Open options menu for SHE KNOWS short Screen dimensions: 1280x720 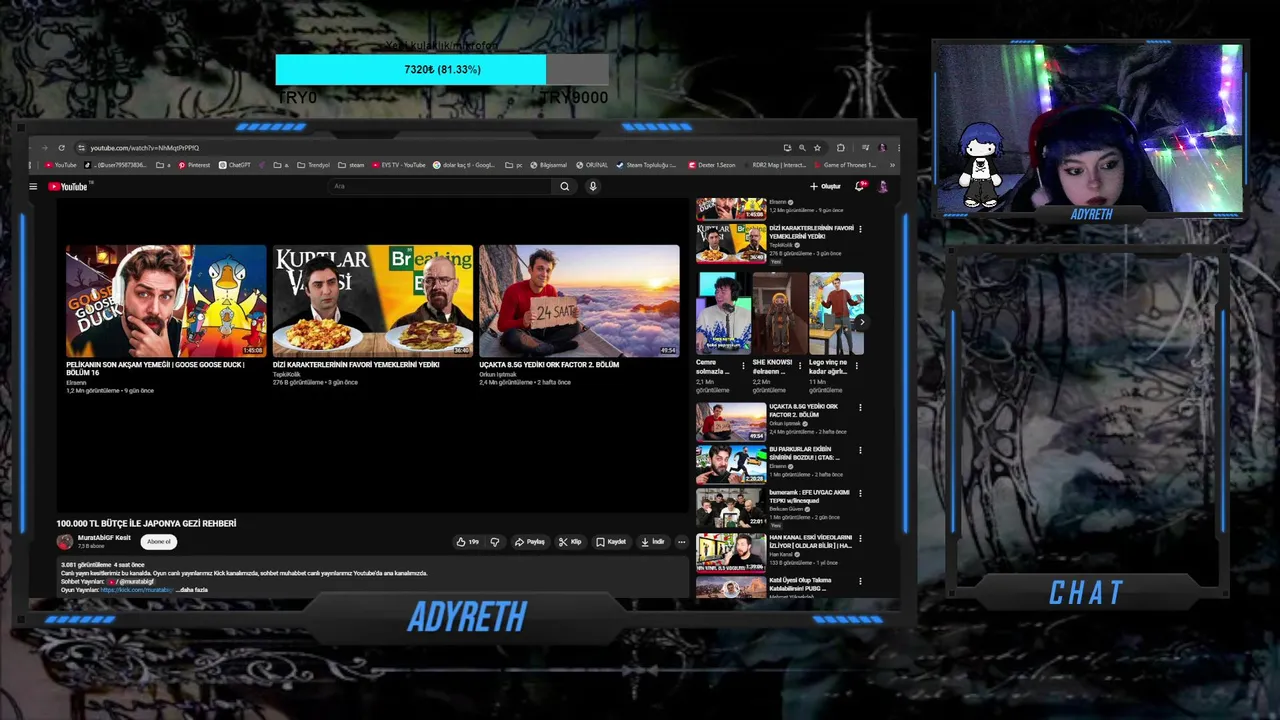[x=800, y=365]
